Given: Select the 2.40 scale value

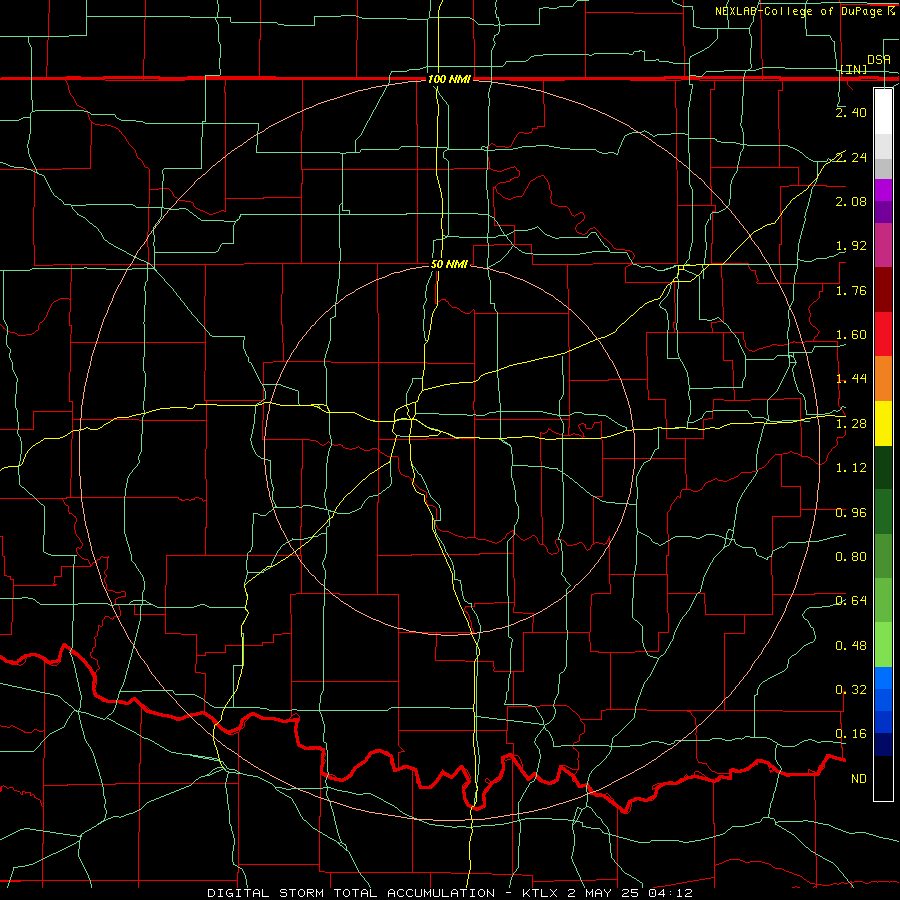Looking at the screenshot, I should [851, 112].
